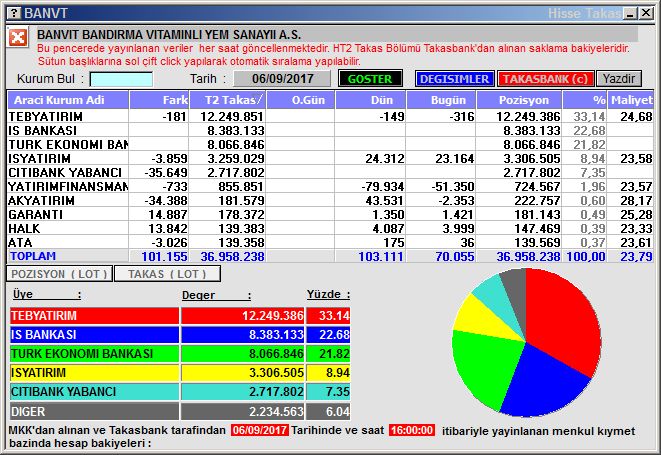The width and height of the screenshot is (661, 455).
Task: Click Bugün value -51.350
Action: 453,186
